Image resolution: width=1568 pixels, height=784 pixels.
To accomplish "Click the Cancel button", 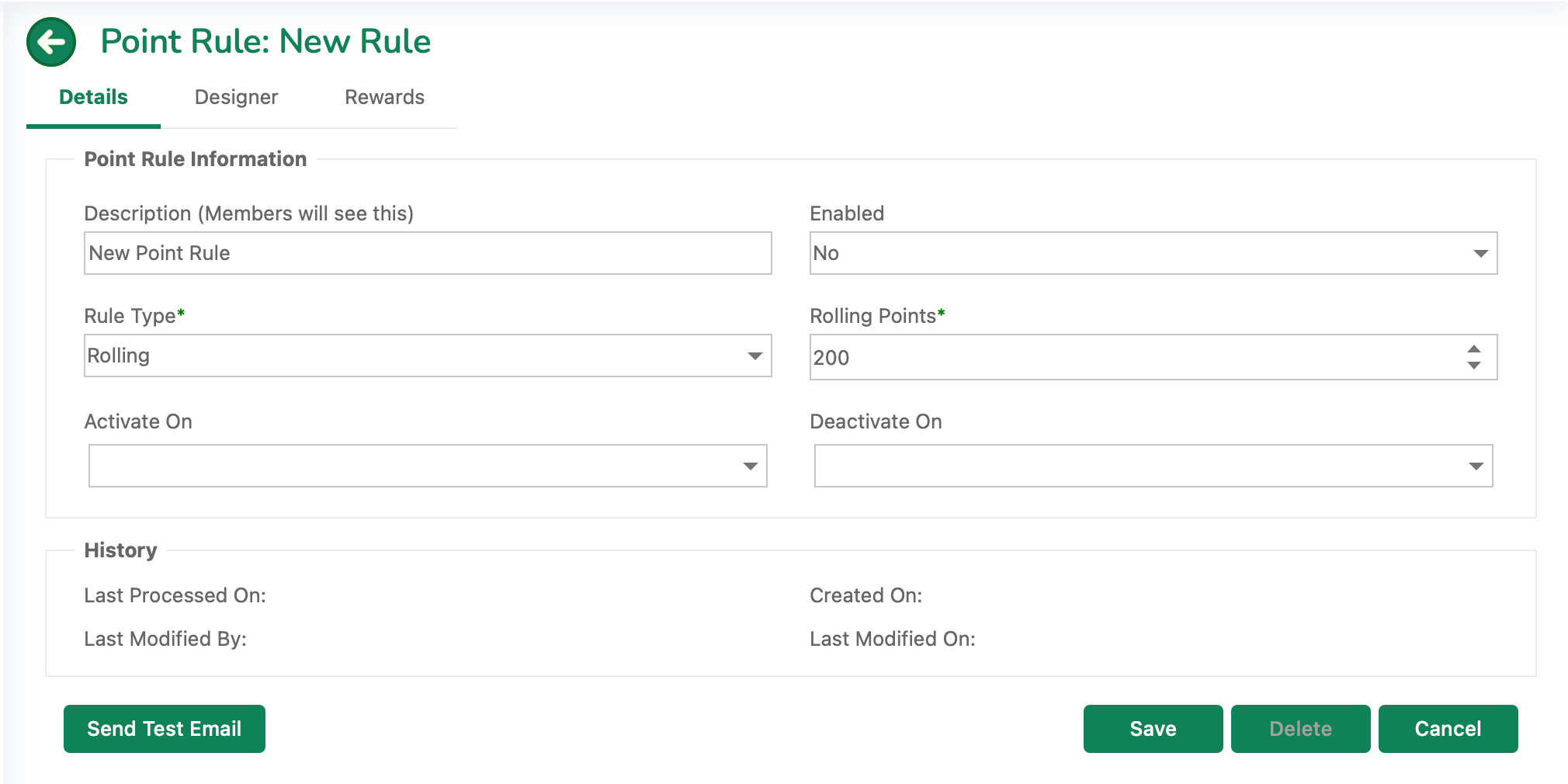I will (1448, 729).
